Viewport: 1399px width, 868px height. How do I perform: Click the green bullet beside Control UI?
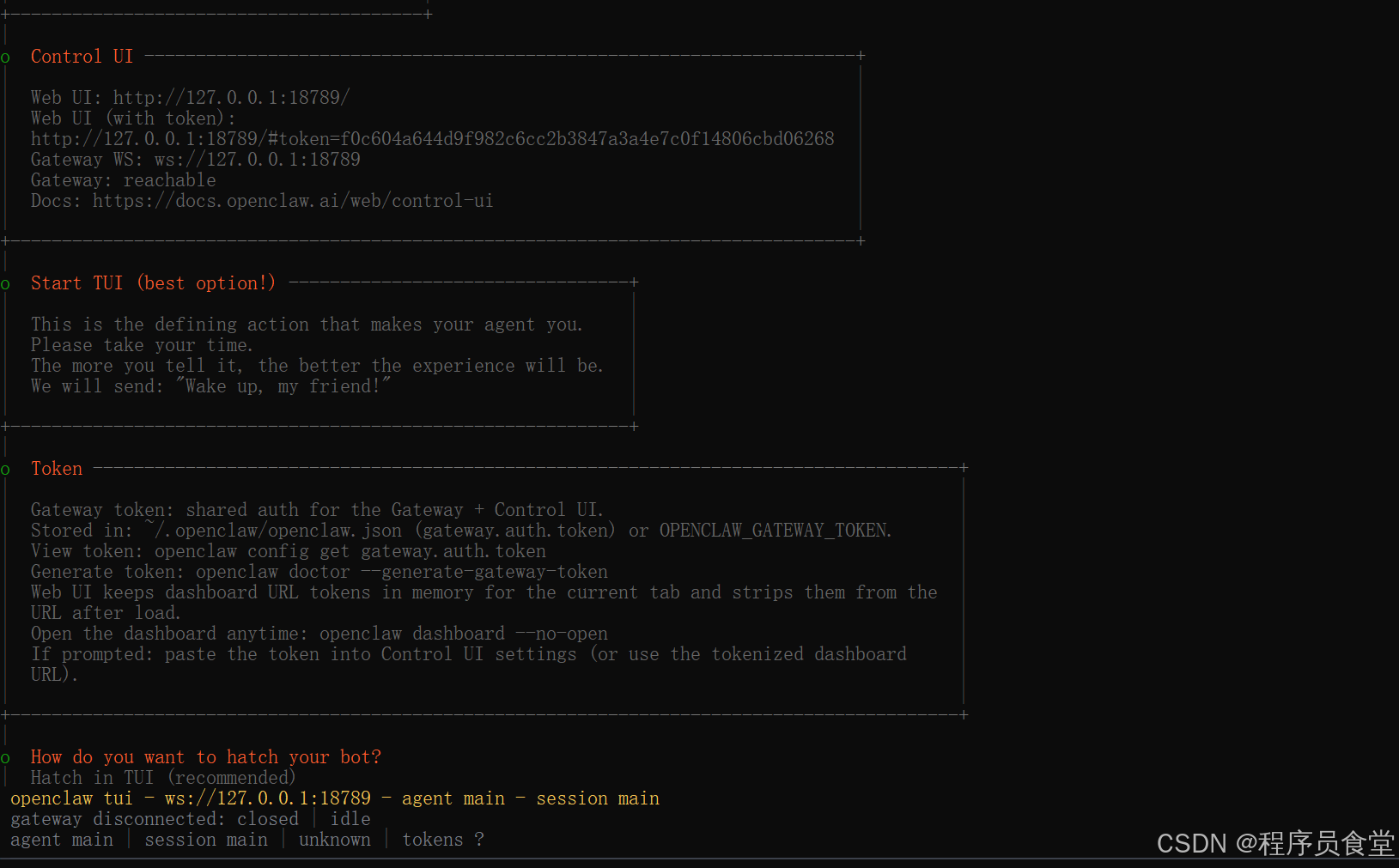click(x=6, y=56)
